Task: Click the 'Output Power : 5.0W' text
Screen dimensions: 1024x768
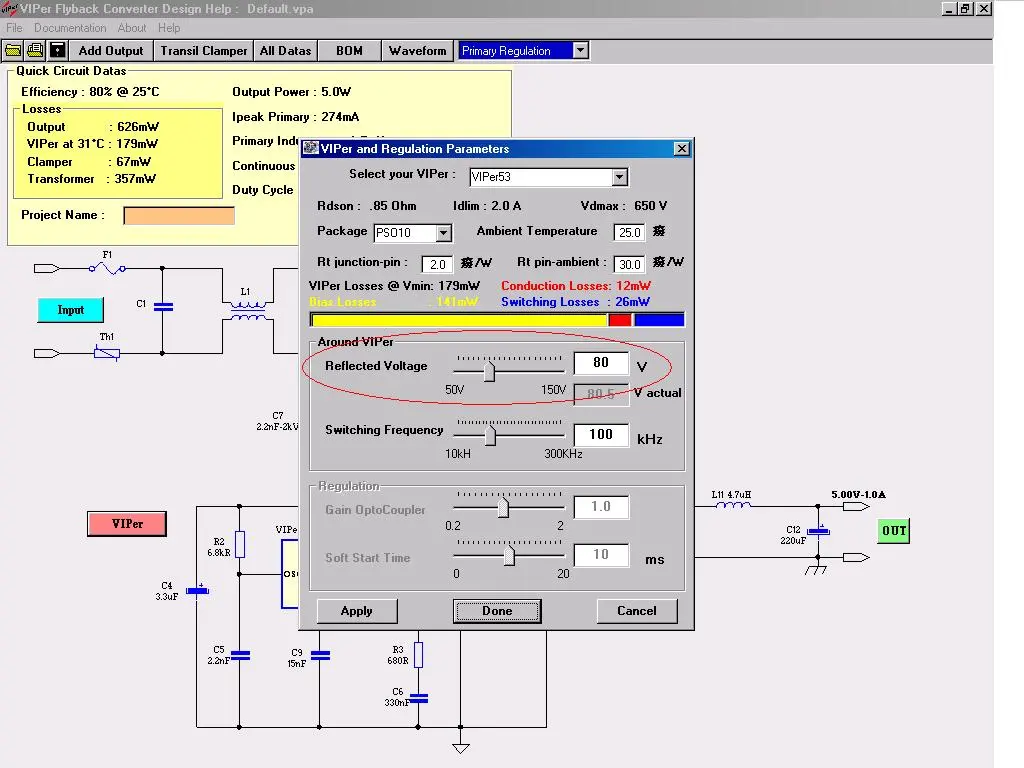Action: click(x=292, y=91)
